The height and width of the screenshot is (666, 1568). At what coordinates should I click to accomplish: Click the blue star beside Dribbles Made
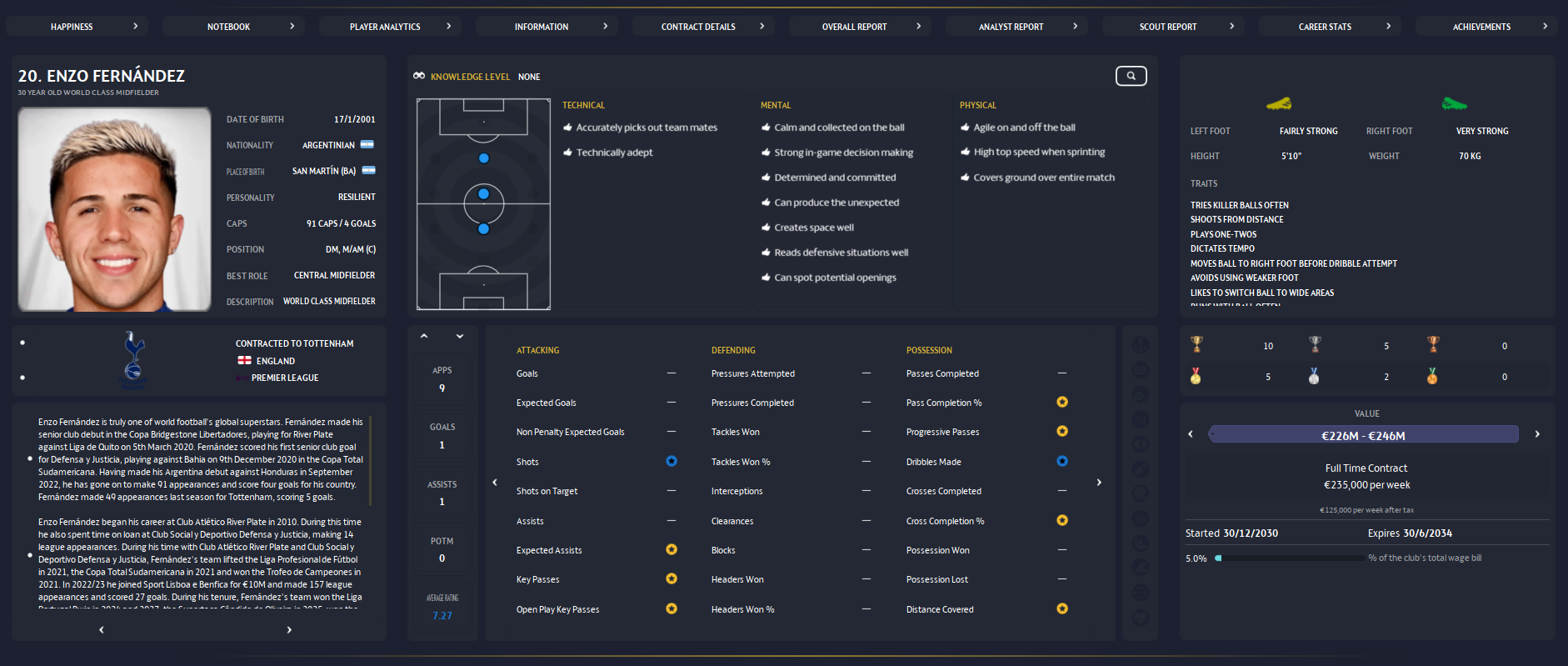1062,461
